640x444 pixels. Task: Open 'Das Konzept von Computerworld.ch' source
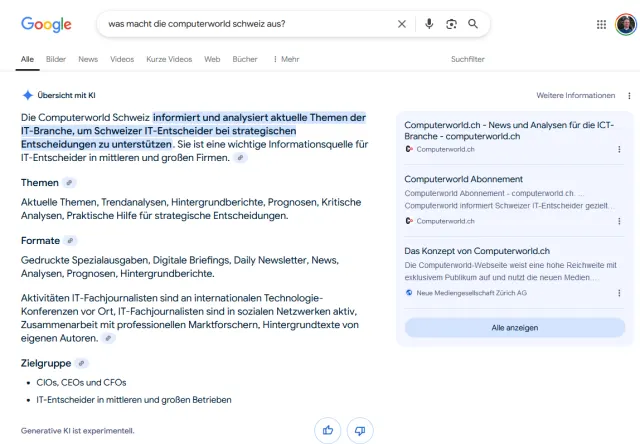point(477,251)
